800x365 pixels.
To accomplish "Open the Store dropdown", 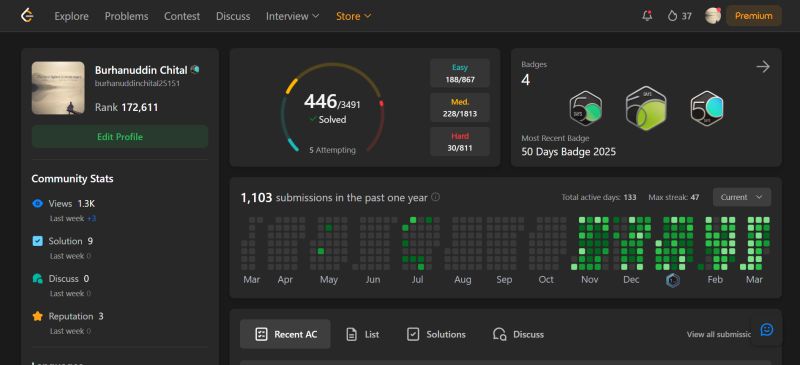I will (x=353, y=16).
